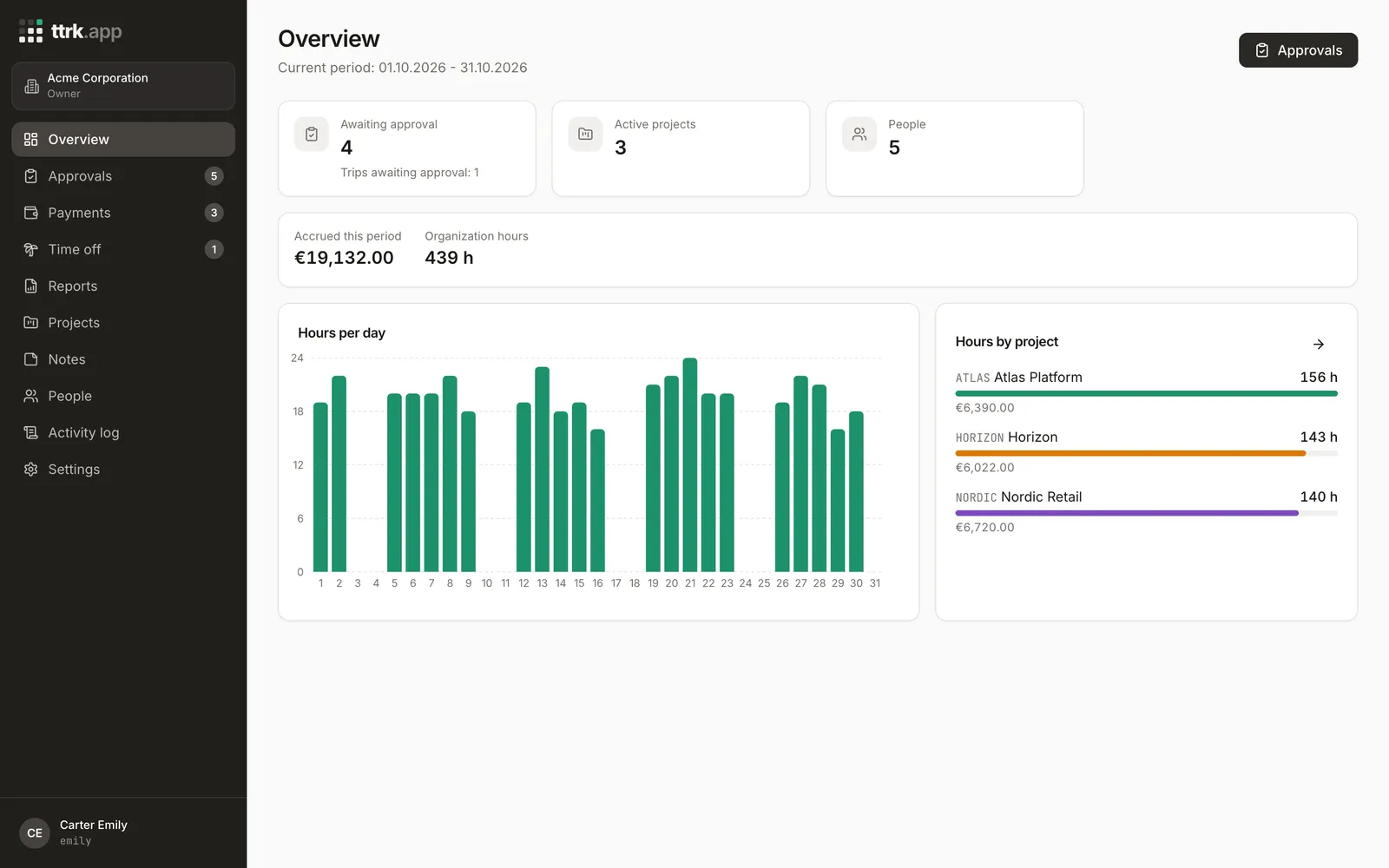Click the ttrk.app logo icon
1389x868 pixels.
coord(31,31)
